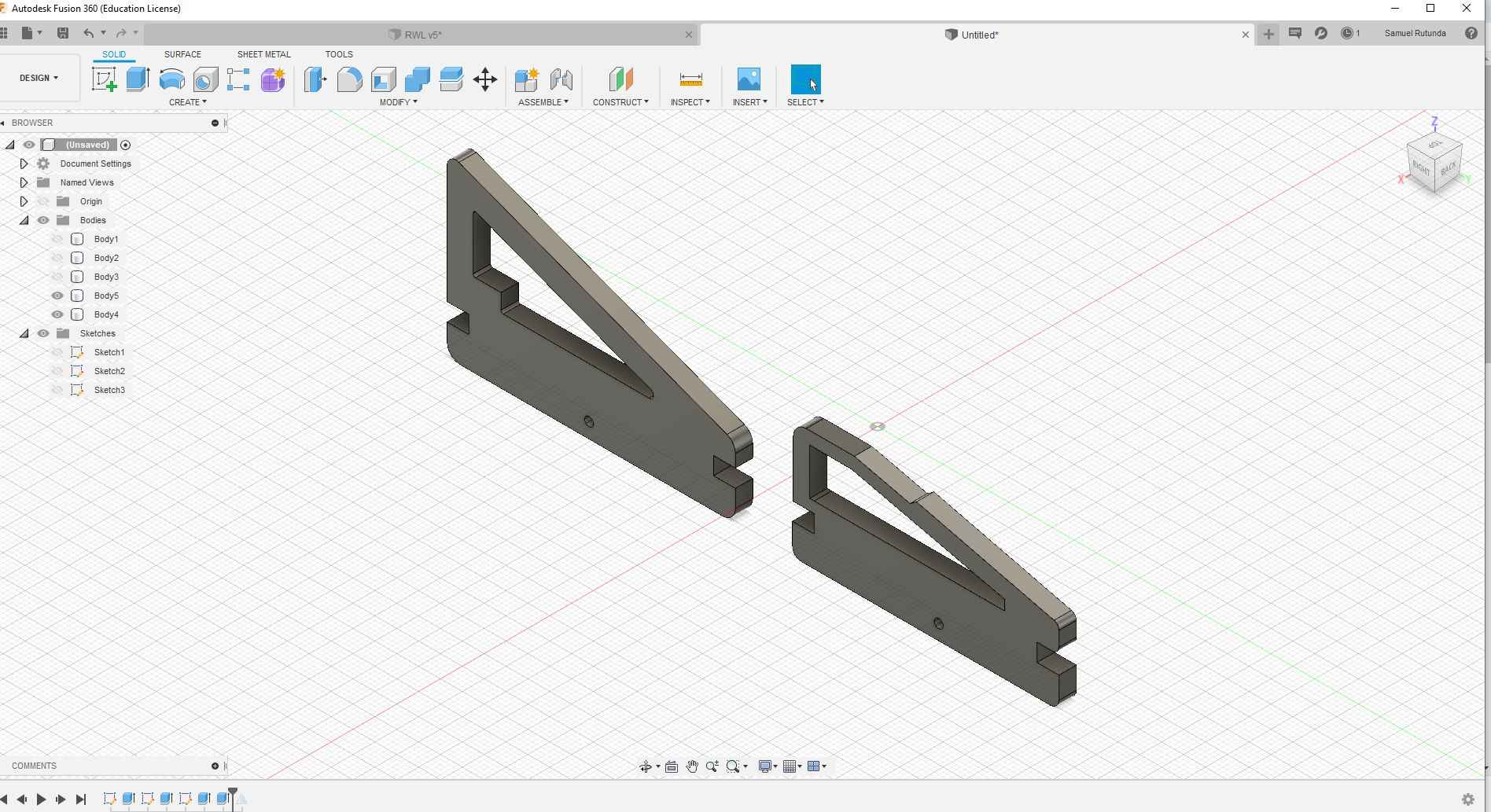The width and height of the screenshot is (1491, 812).
Task: Click the Zoom magnifier tool
Action: point(712,766)
